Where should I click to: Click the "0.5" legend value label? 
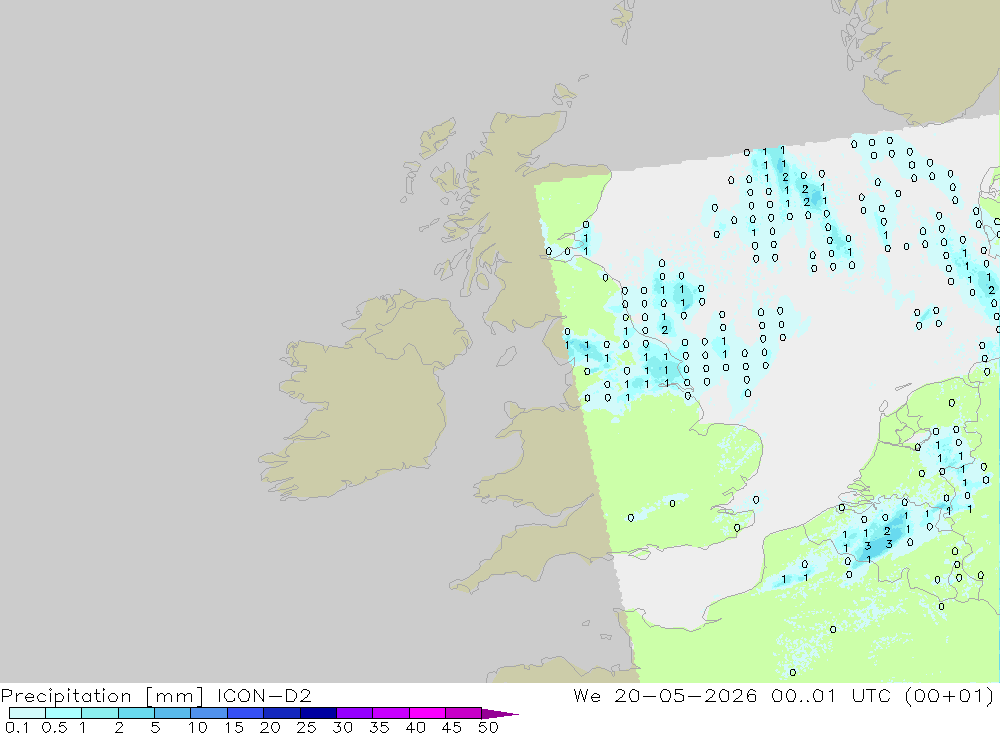click(x=55, y=727)
